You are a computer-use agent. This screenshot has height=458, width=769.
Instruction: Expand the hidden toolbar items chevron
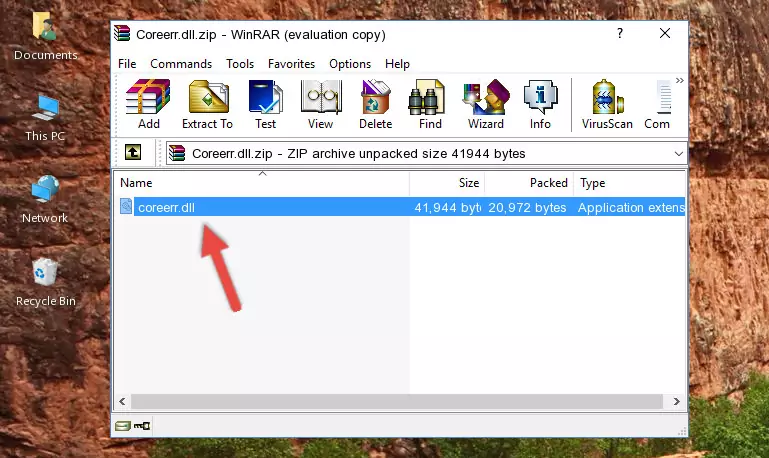680,80
